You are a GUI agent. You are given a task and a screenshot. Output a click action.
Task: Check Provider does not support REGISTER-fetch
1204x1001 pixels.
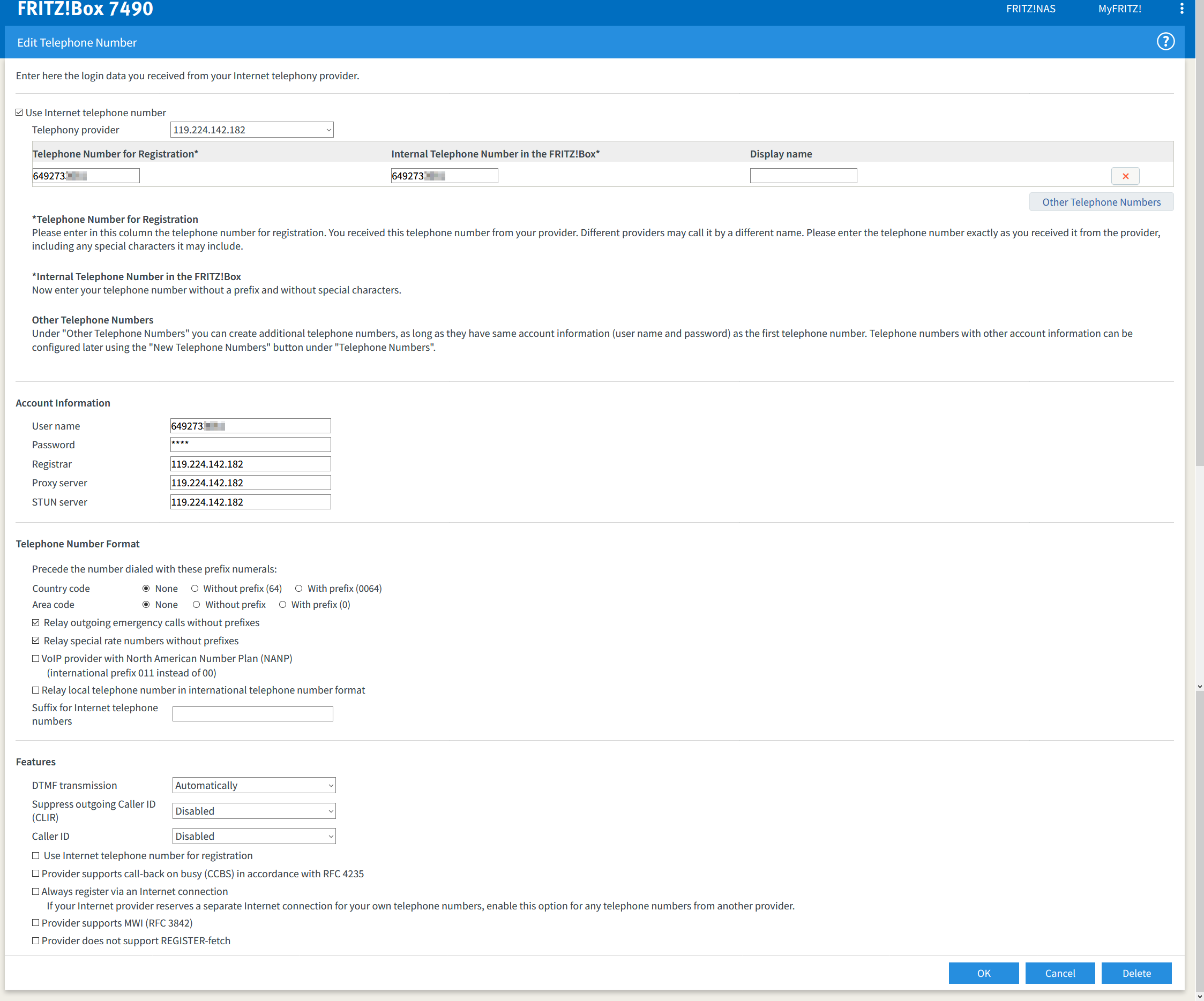click(36, 941)
